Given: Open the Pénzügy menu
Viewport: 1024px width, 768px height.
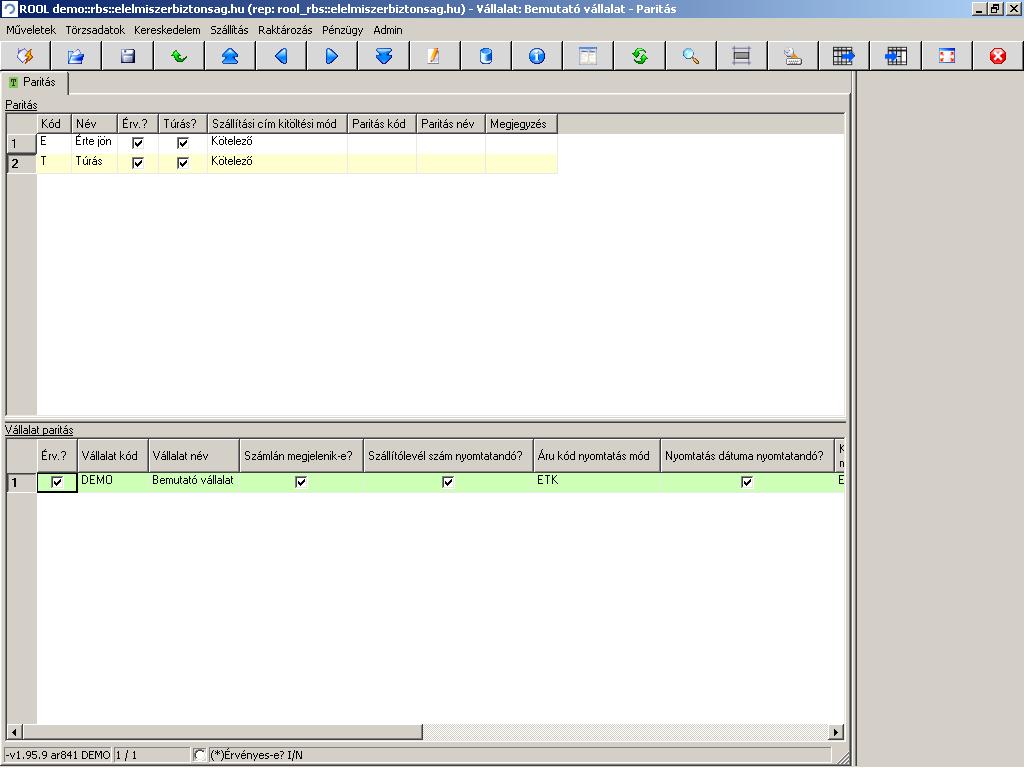Looking at the screenshot, I should click(x=342, y=30).
